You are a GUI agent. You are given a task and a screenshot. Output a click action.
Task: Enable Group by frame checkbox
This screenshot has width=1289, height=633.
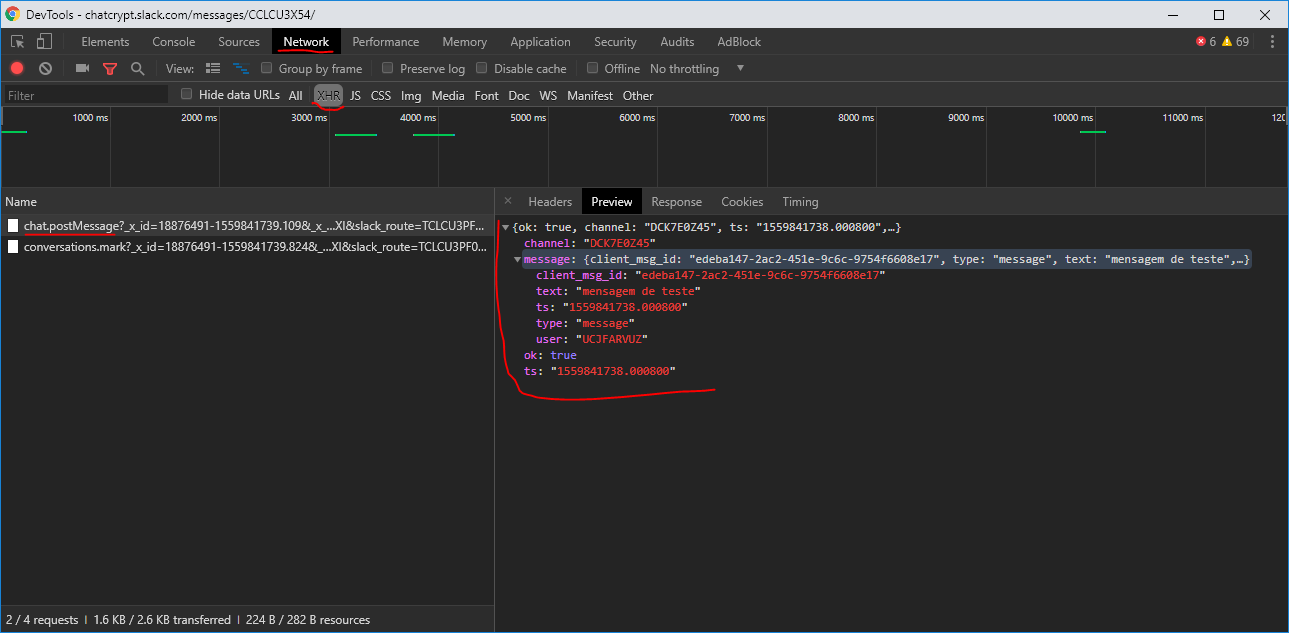267,69
